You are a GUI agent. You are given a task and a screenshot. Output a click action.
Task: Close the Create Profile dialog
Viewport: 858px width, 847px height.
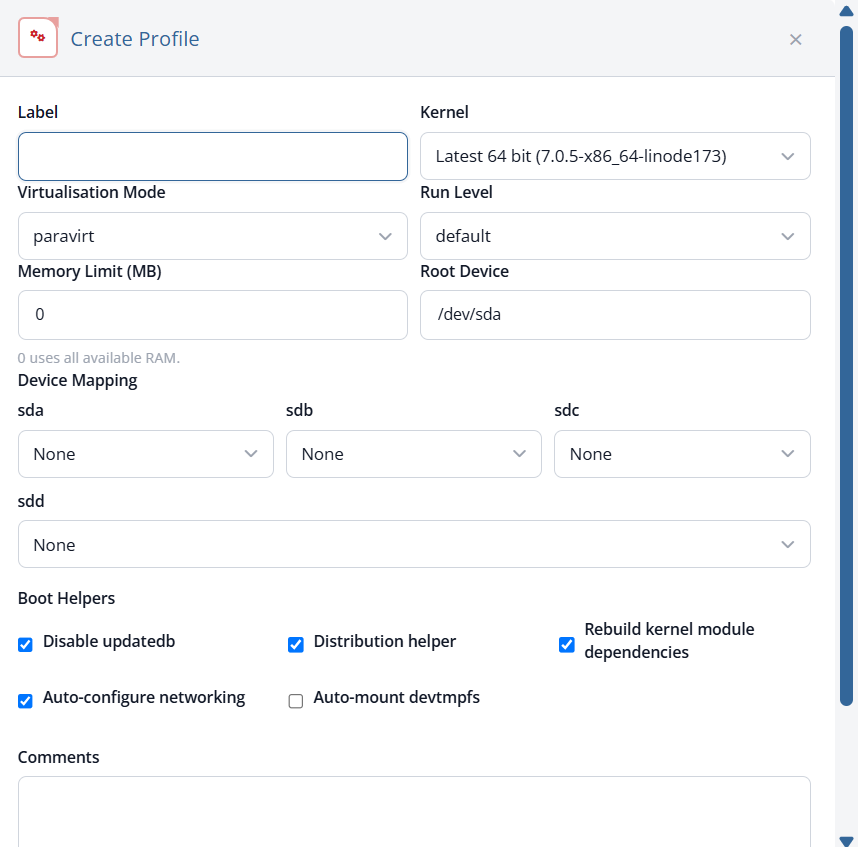click(x=795, y=39)
